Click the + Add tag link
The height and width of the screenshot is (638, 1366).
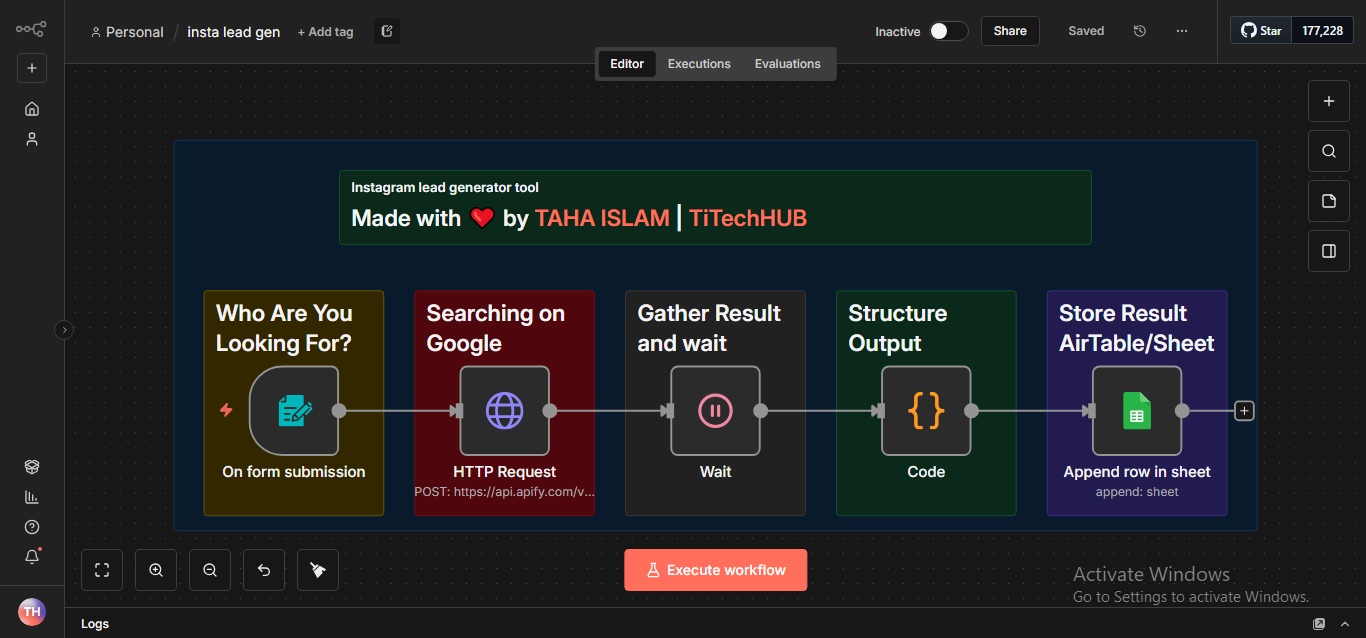[325, 32]
